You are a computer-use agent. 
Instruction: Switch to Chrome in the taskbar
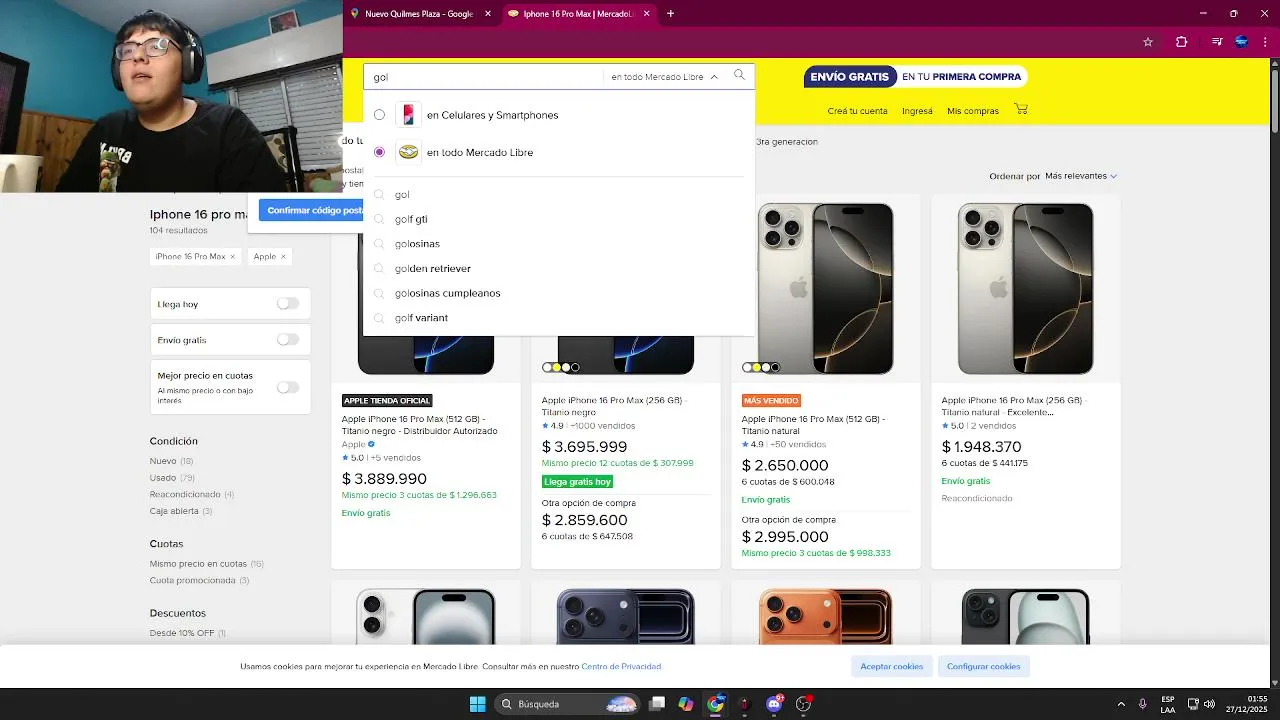pyautogui.click(x=715, y=704)
